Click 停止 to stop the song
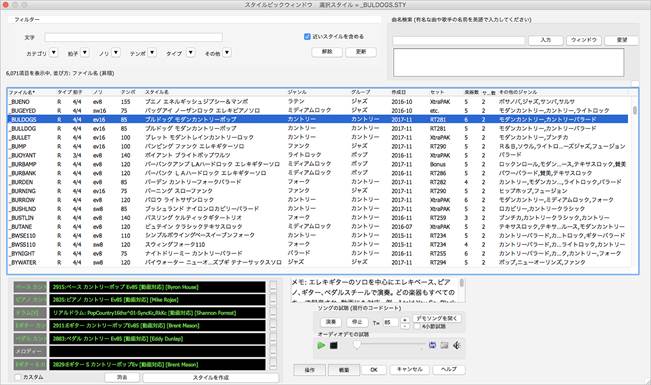This screenshot has height=385, width=651. (x=357, y=322)
